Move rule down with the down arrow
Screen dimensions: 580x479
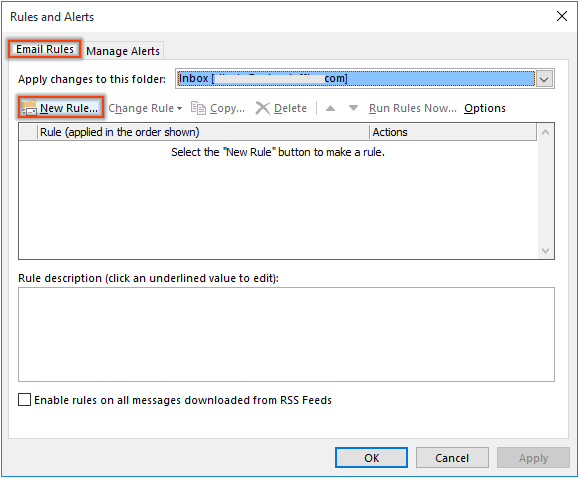[353, 108]
